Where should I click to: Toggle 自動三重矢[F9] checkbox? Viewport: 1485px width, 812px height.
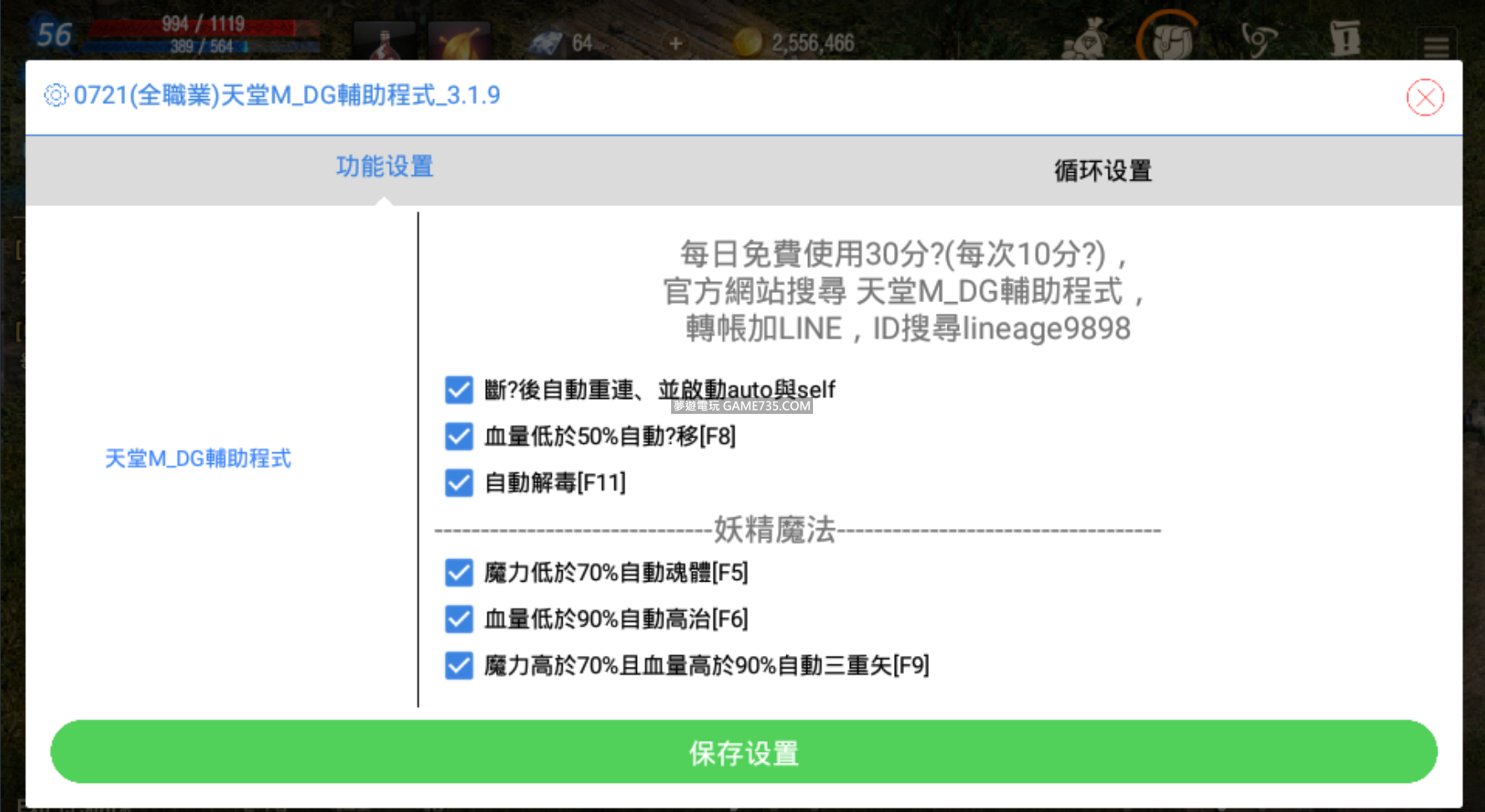click(x=459, y=665)
